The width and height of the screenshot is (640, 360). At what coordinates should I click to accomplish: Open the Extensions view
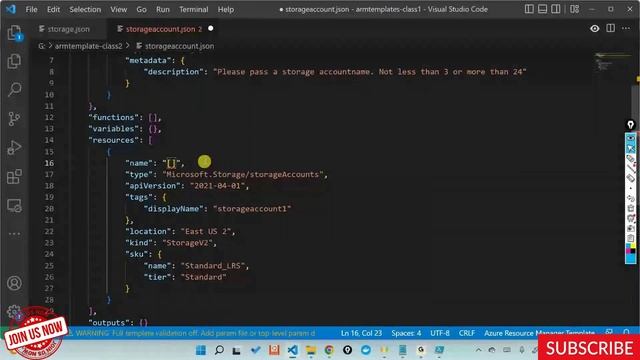(x=15, y=177)
